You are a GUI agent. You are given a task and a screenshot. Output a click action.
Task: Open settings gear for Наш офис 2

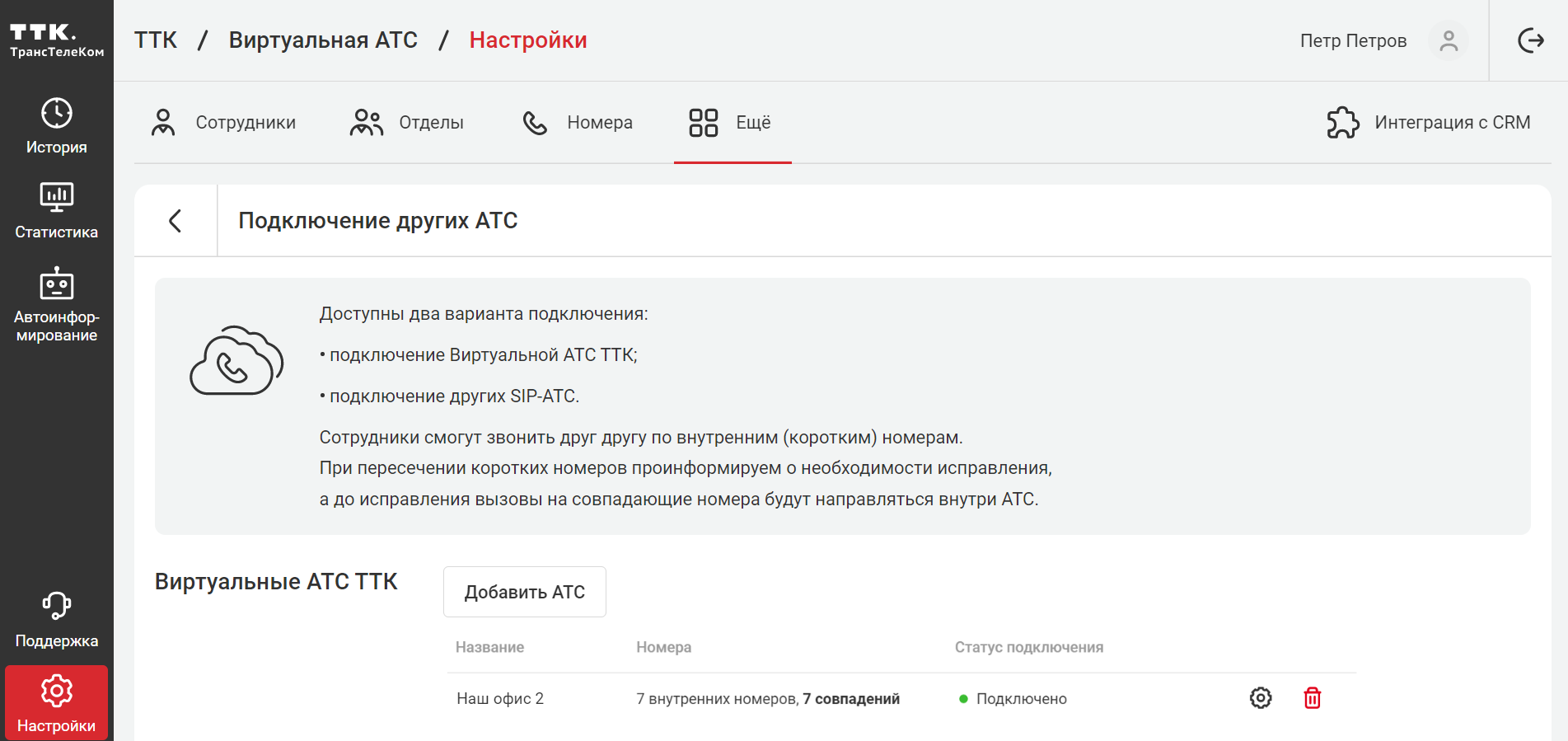pos(1260,698)
